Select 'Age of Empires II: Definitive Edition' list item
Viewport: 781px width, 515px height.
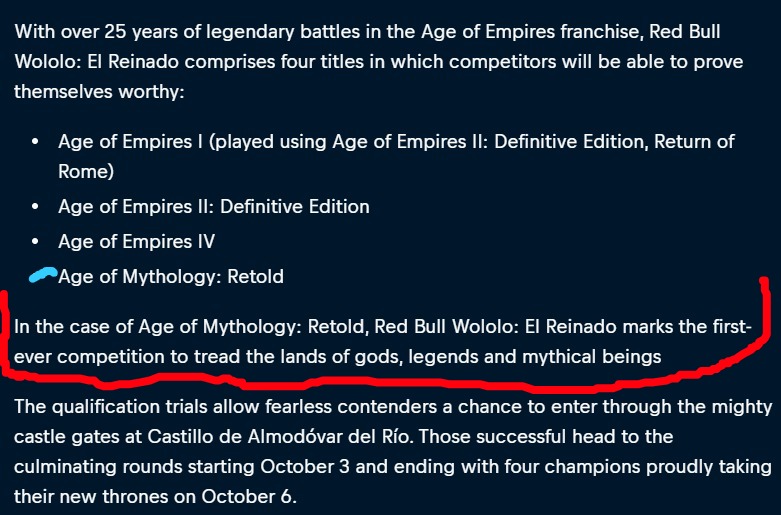tap(214, 207)
